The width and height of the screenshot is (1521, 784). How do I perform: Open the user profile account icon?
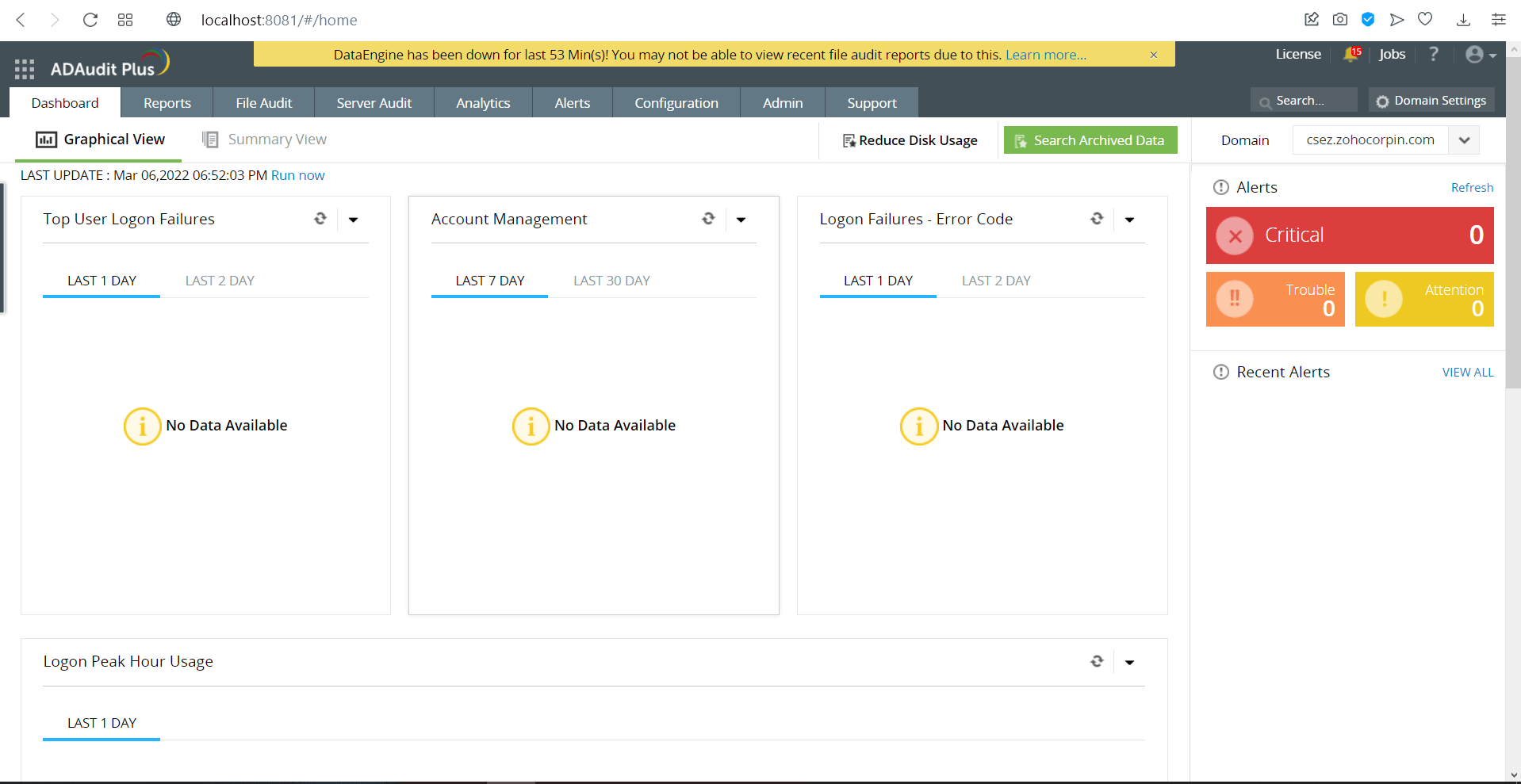(x=1473, y=54)
